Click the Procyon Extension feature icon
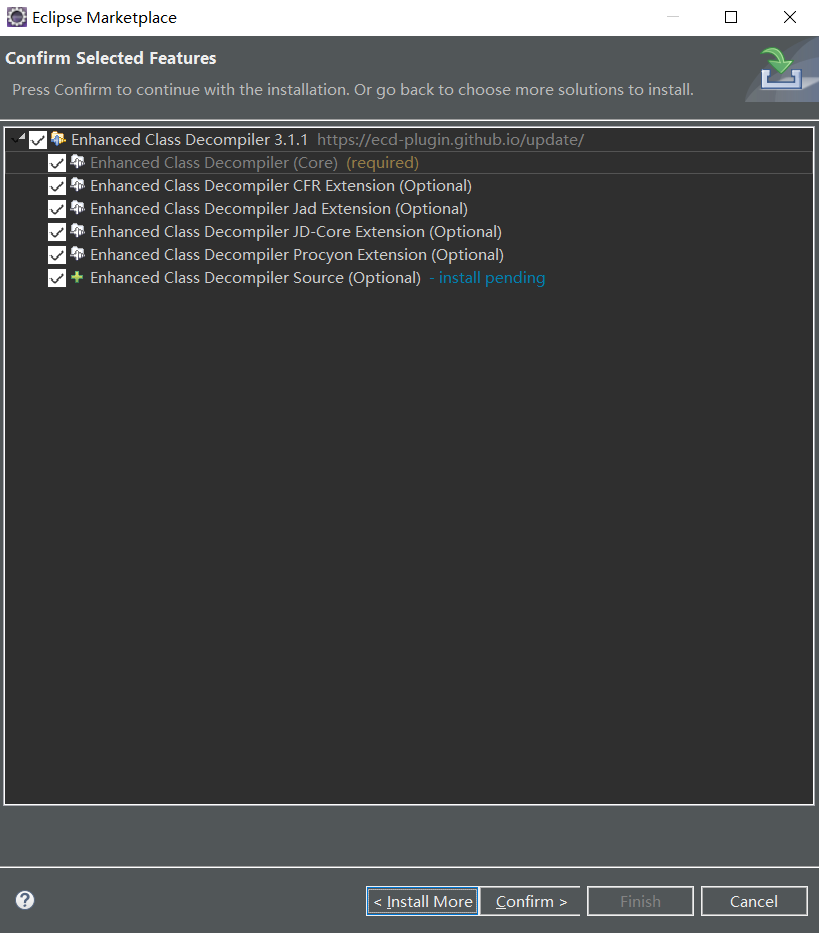The height and width of the screenshot is (933, 819). 77,254
